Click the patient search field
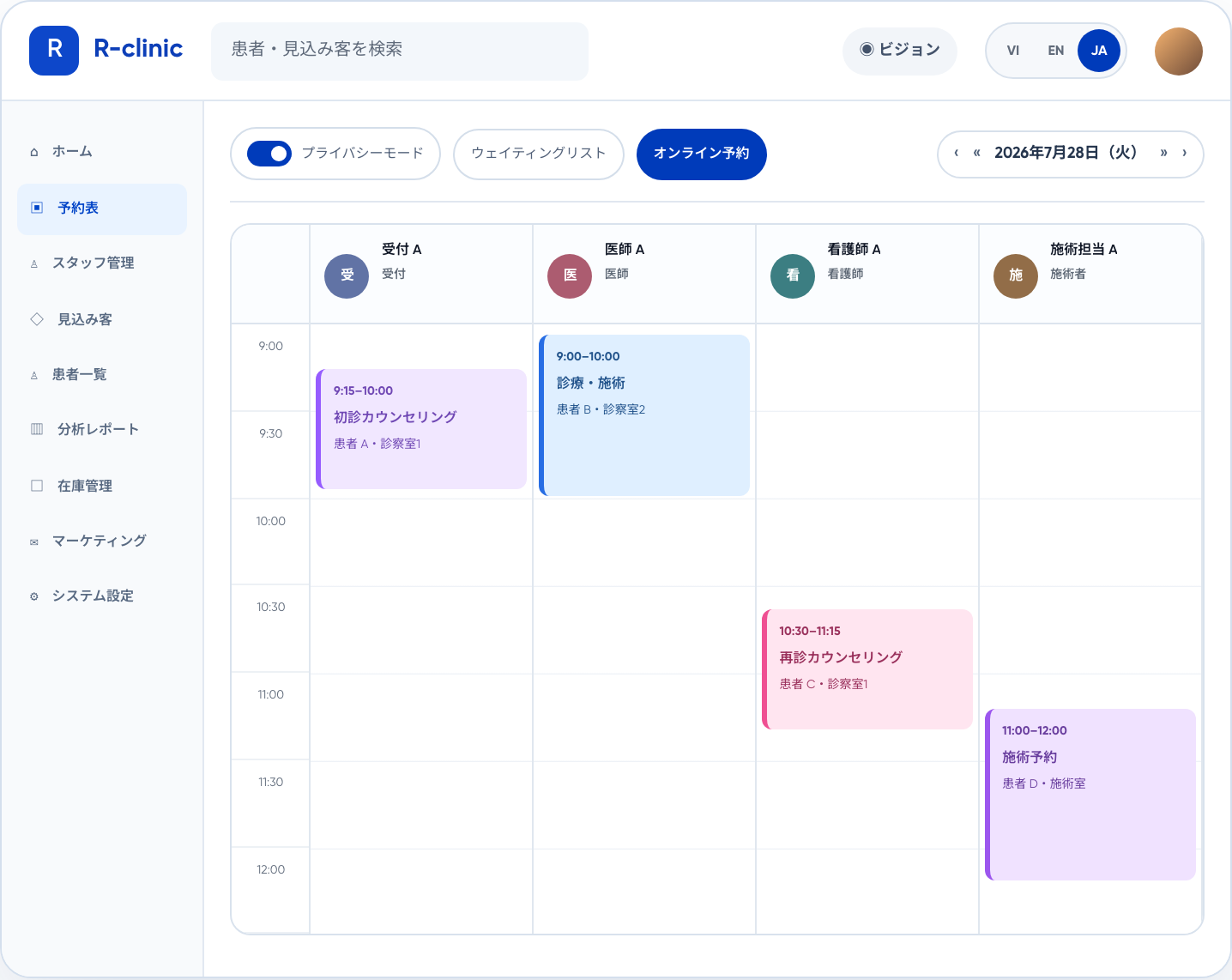This screenshot has height=980, width=1232. pos(400,51)
